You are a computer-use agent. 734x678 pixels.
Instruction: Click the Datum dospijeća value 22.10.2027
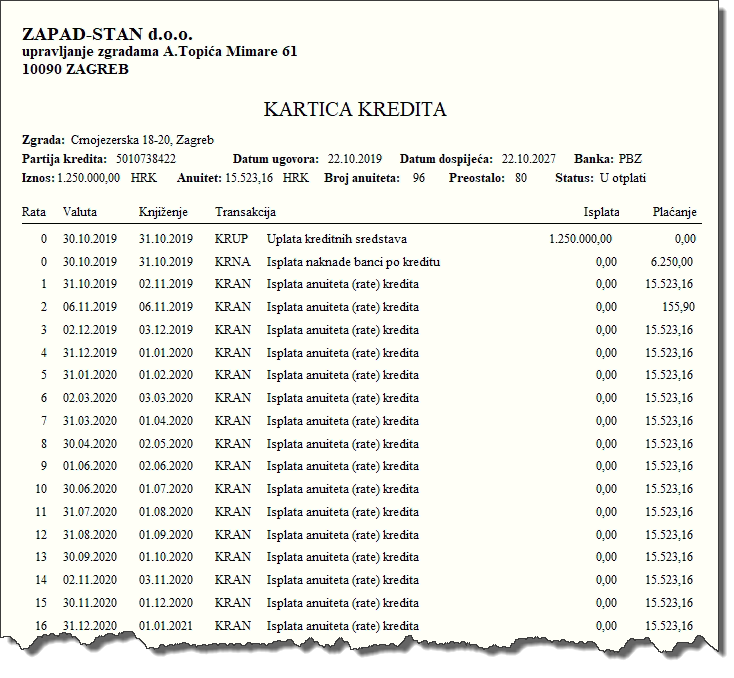[529, 159]
